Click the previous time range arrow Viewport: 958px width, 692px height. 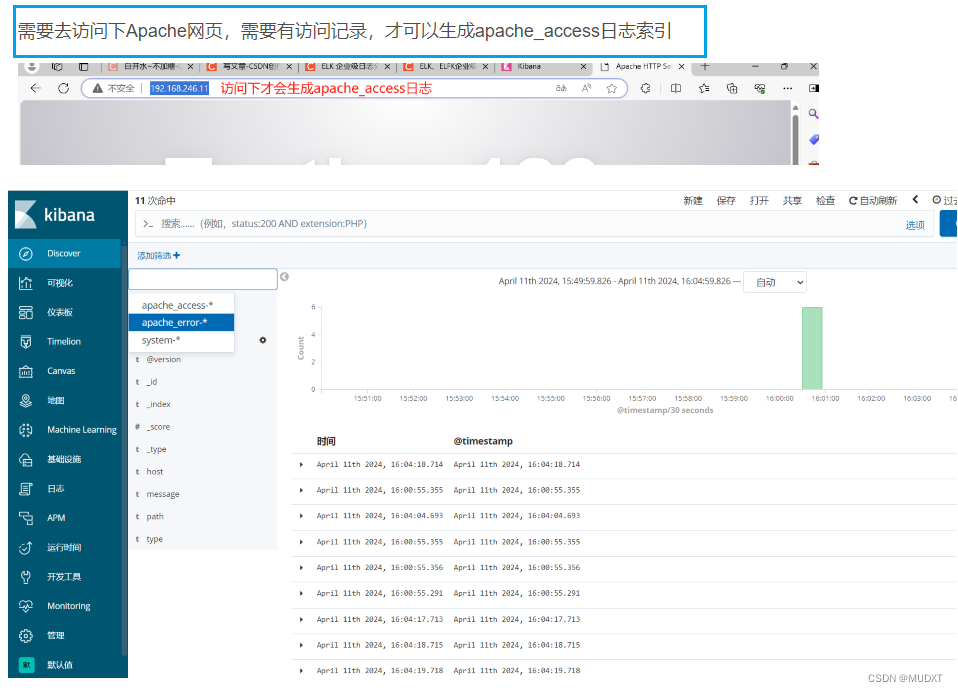[915, 199]
